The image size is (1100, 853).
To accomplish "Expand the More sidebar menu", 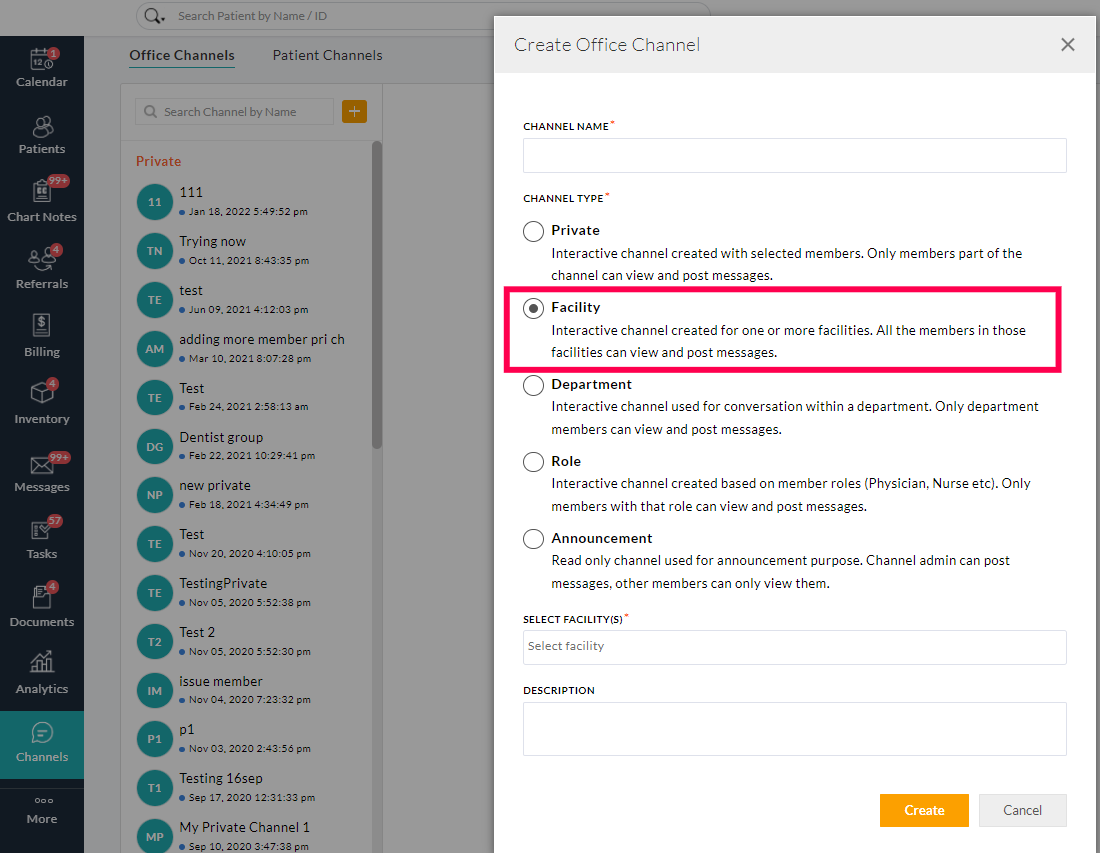I will click(x=41, y=809).
